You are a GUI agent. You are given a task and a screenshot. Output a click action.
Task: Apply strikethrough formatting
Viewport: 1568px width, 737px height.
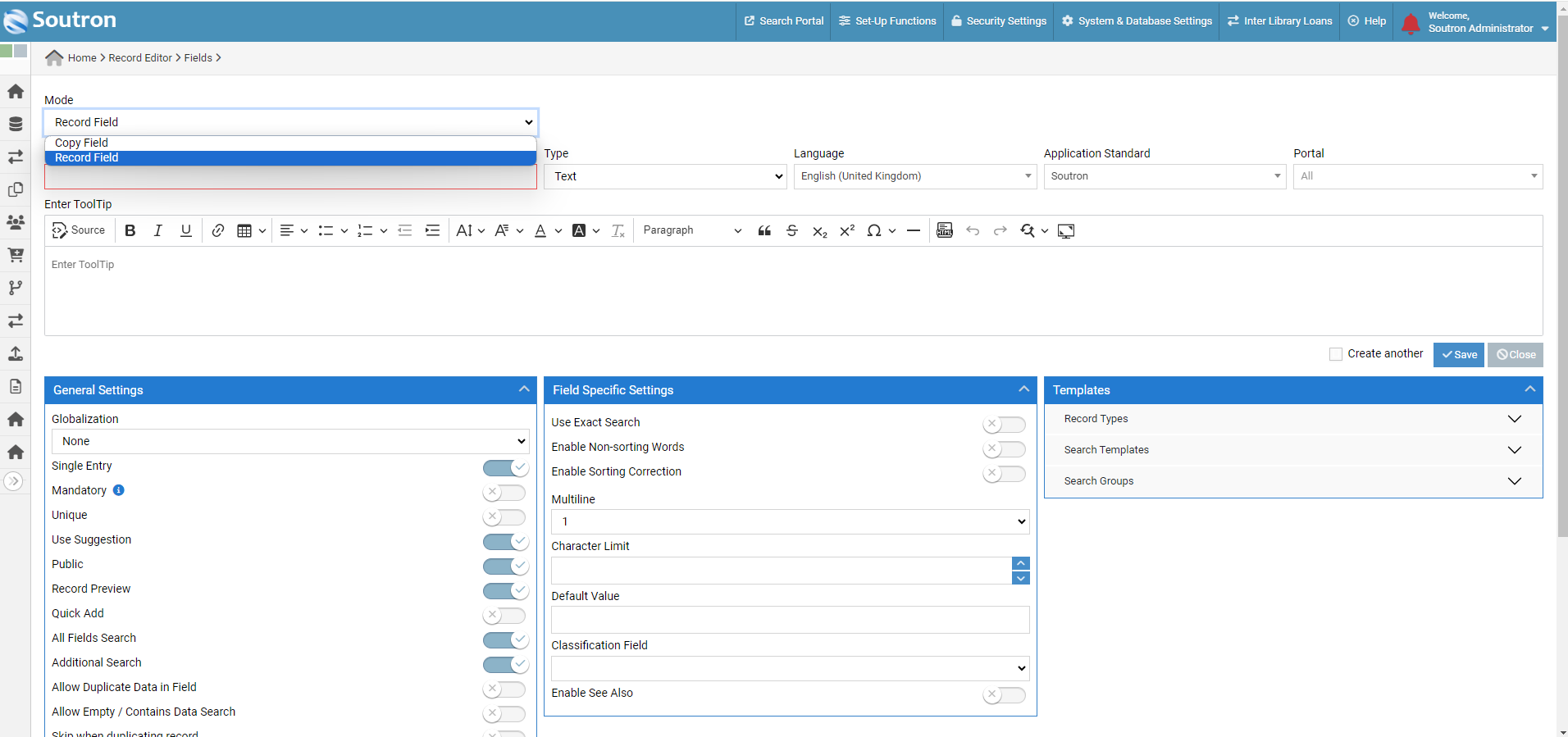click(x=792, y=230)
